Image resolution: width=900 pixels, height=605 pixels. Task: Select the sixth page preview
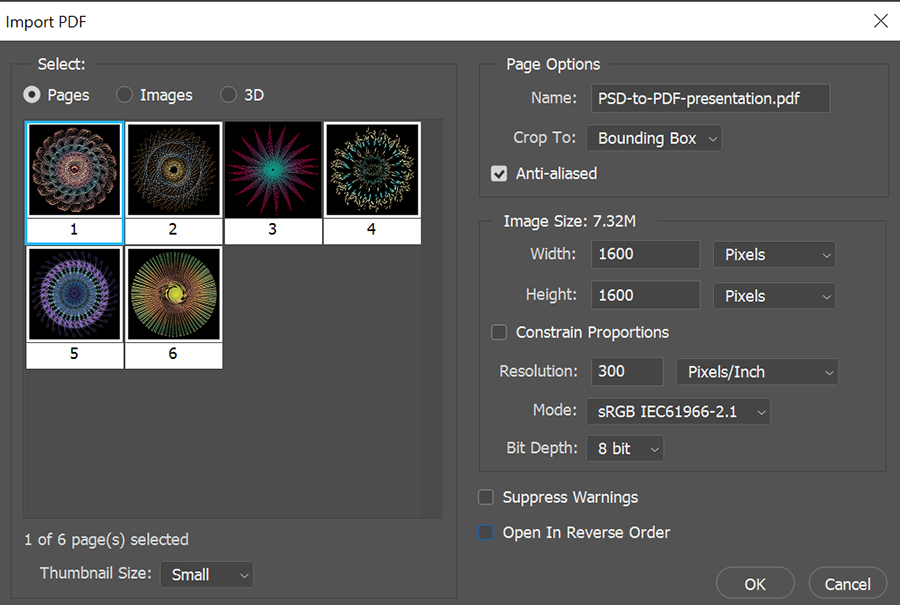tap(173, 293)
